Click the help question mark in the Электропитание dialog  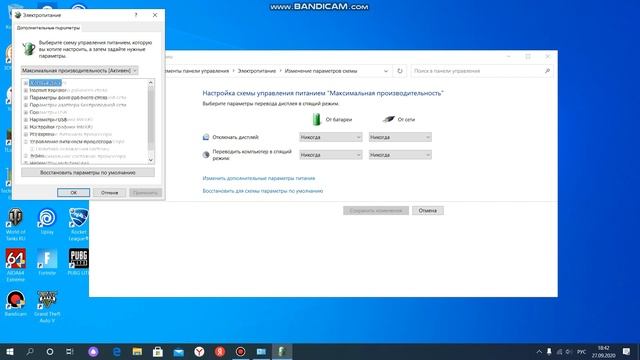136,15
